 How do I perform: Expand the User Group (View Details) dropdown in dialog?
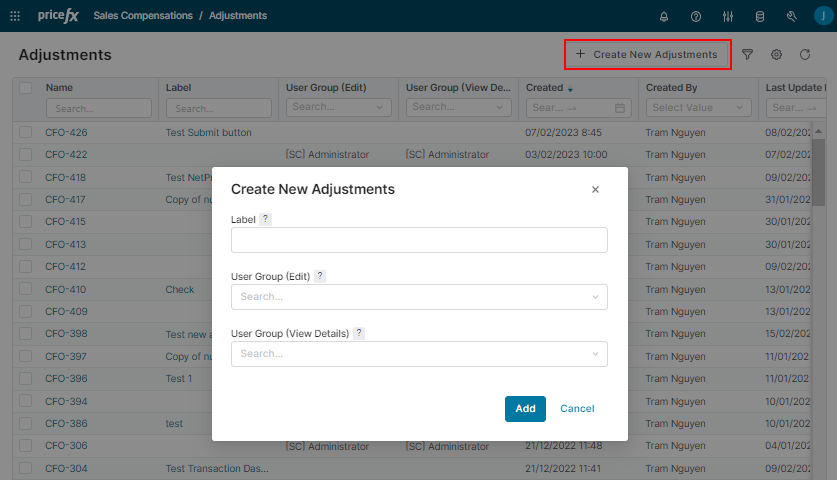click(x=418, y=354)
